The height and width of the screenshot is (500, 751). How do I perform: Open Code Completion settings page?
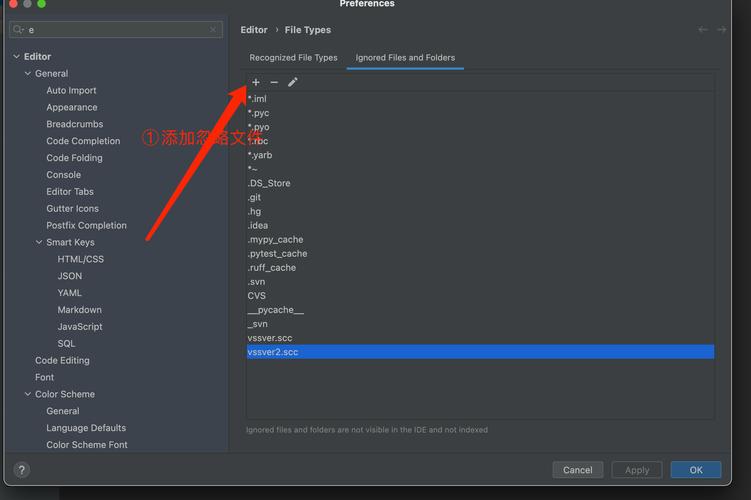[83, 141]
